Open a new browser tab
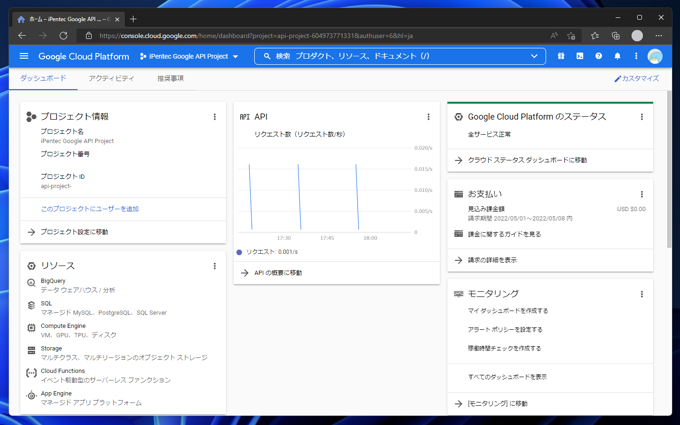 [x=133, y=19]
